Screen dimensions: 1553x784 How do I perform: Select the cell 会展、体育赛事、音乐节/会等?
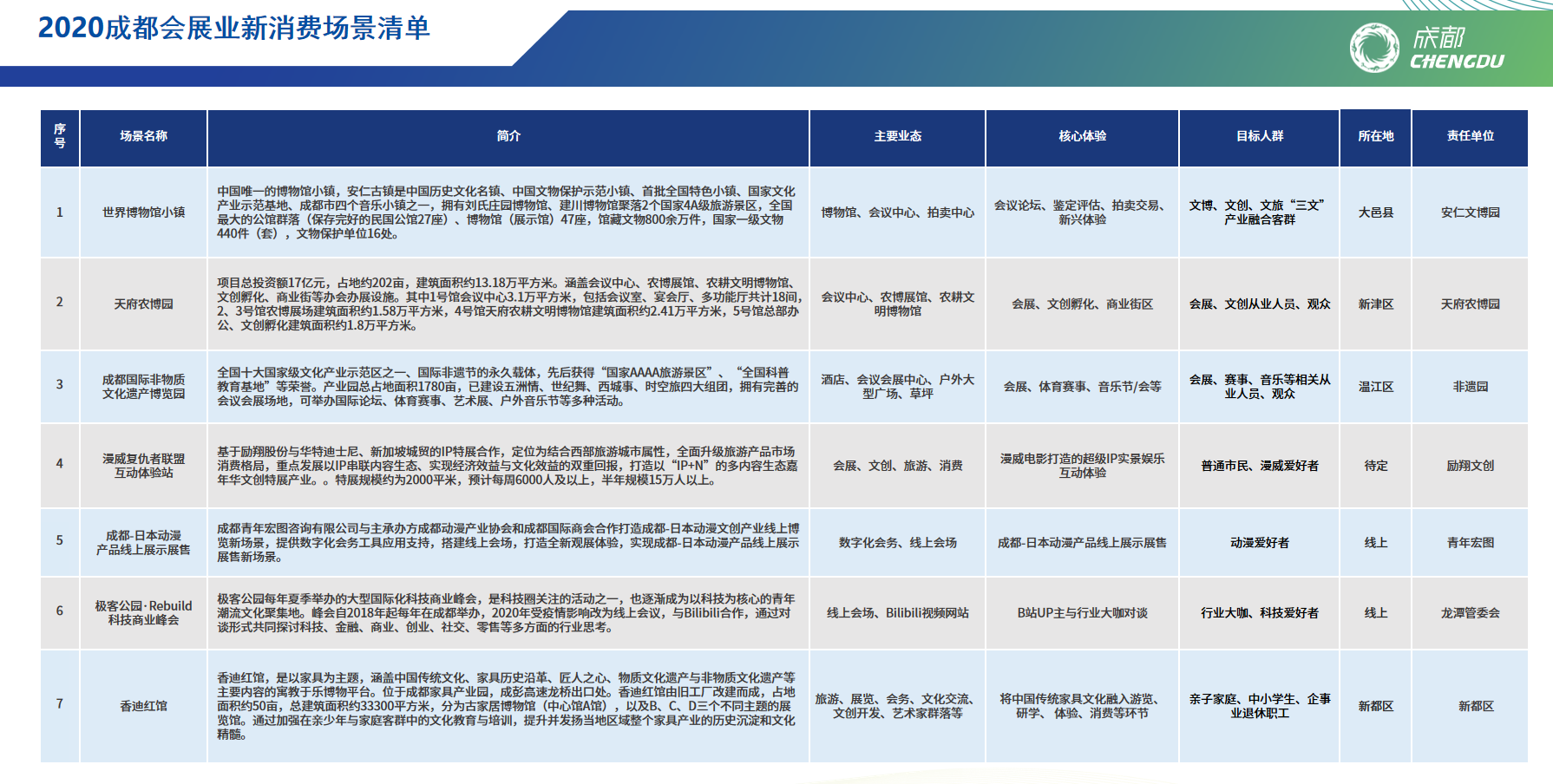tap(1083, 387)
